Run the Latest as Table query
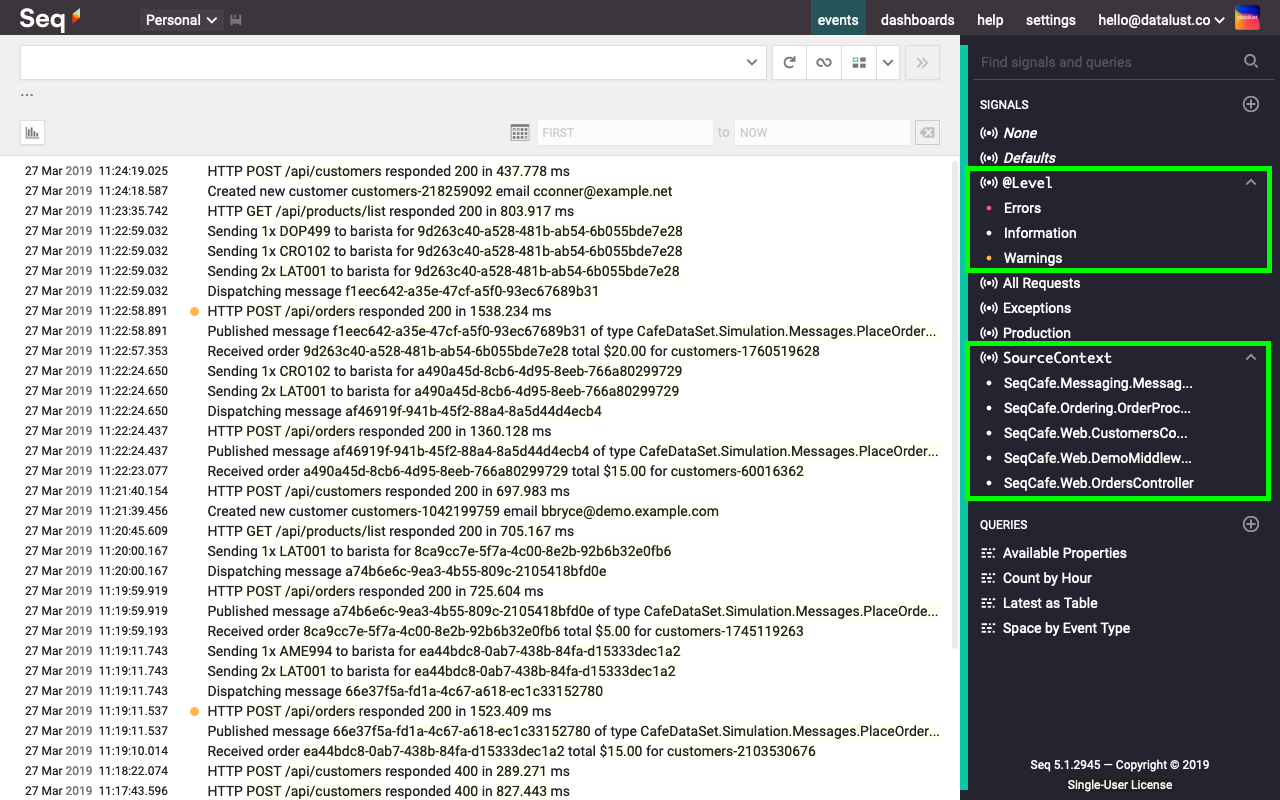The height and width of the screenshot is (800, 1280). click(x=1050, y=603)
